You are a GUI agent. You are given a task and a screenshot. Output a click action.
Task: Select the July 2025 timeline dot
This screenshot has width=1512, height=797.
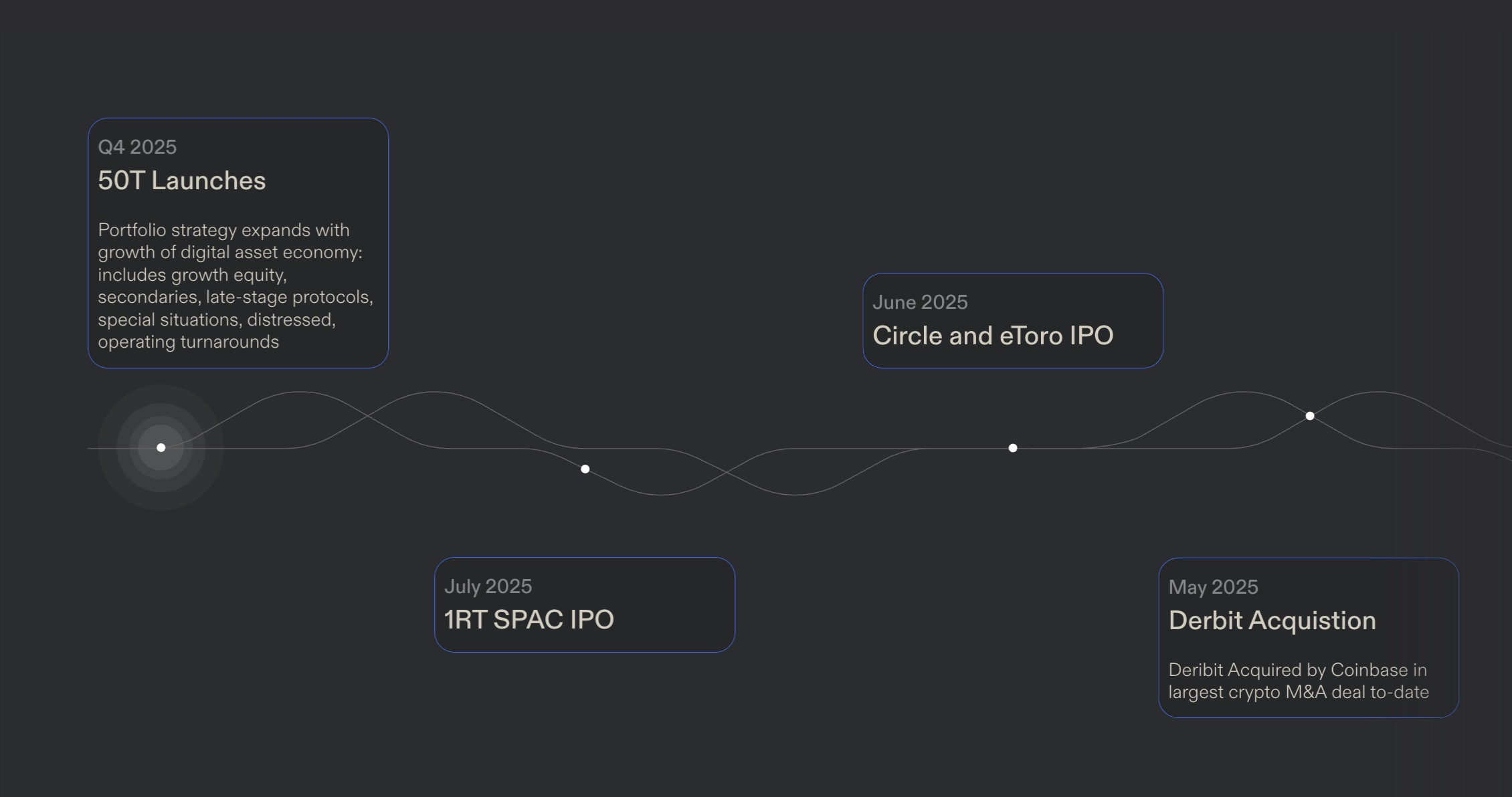pyautogui.click(x=585, y=469)
